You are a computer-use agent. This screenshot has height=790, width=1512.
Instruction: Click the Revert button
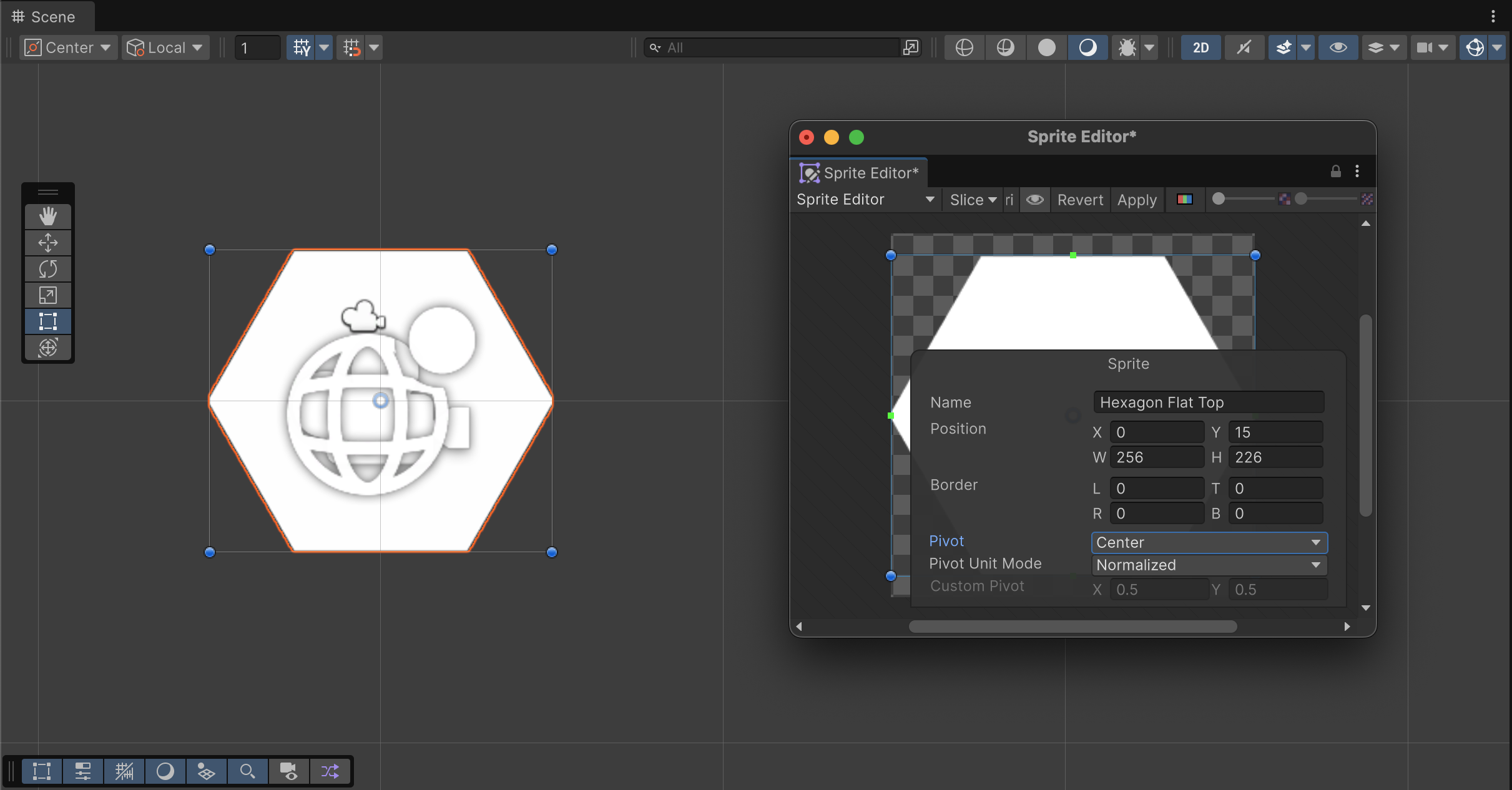1080,200
